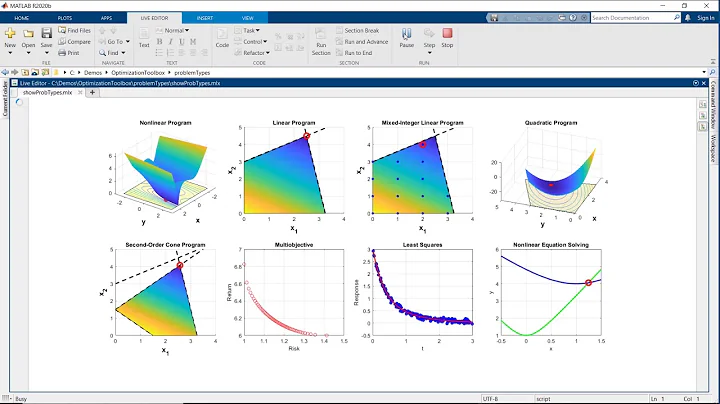Toggle italic formatting
Viewport: 720px width, 404px height.
pyautogui.click(x=170, y=42)
